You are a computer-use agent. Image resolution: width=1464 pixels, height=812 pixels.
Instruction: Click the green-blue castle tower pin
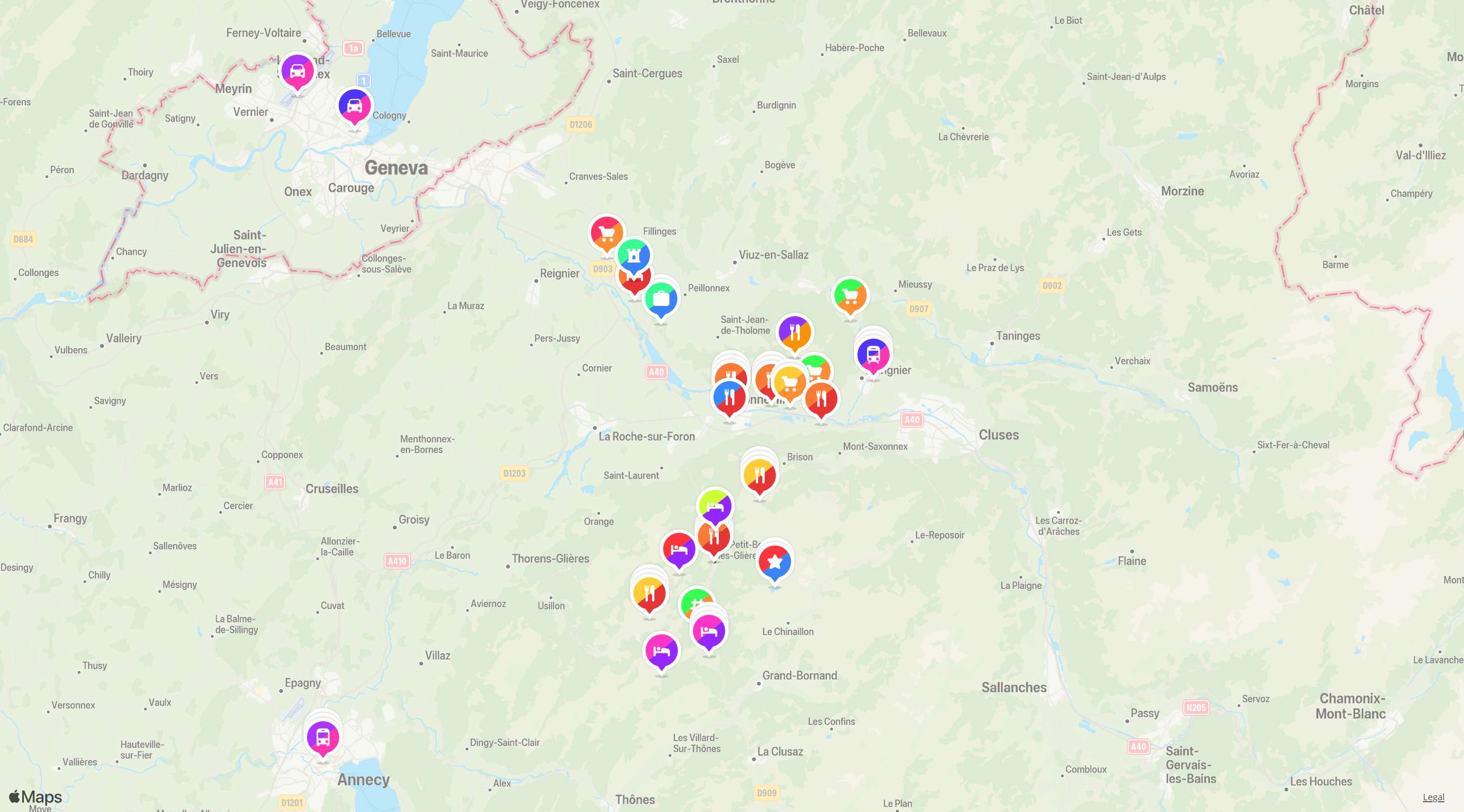coord(634,255)
